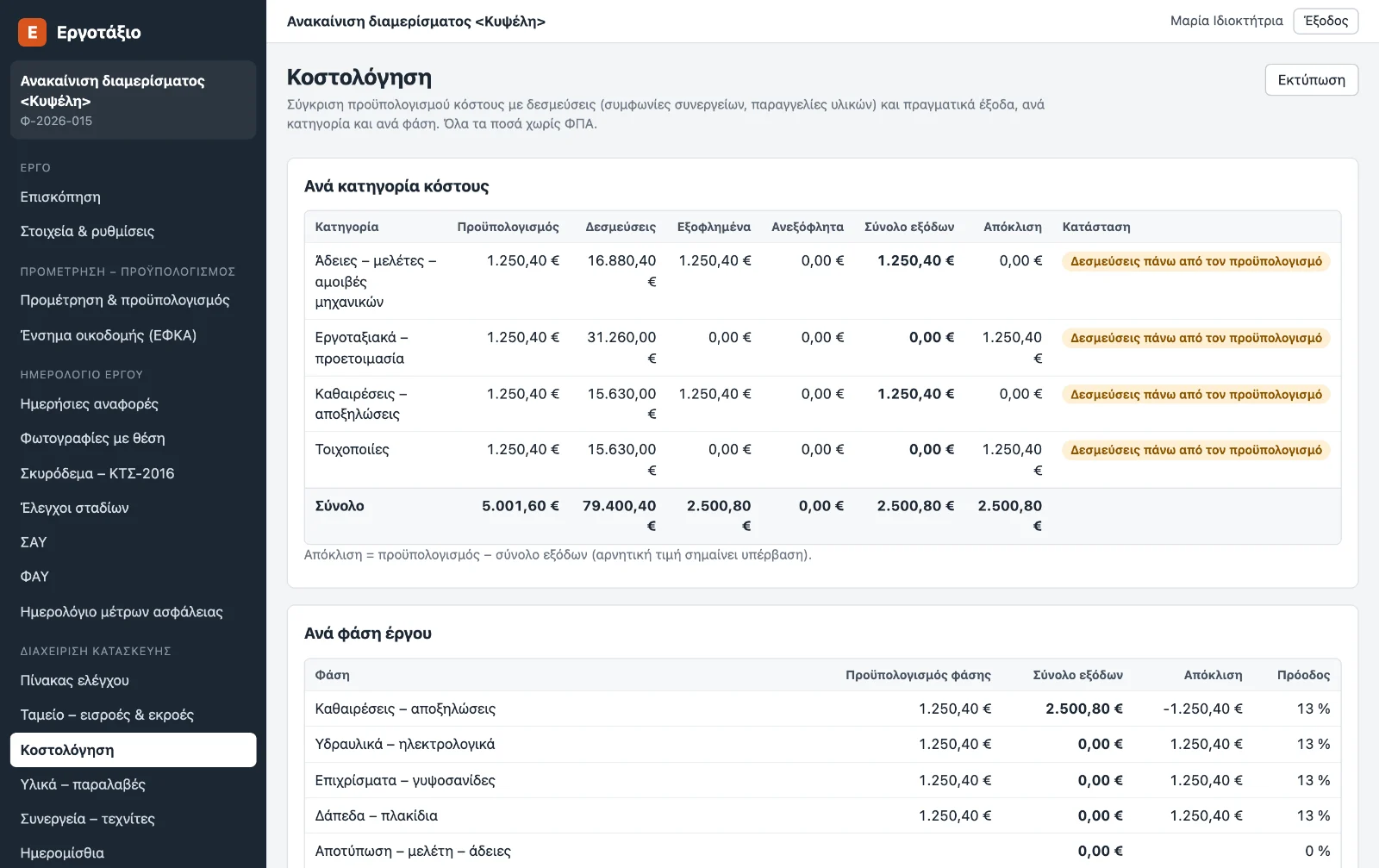Screen dimensions: 1379x868
Task: Click the orange Εργοτάξιο logo icon
Action: [32, 32]
